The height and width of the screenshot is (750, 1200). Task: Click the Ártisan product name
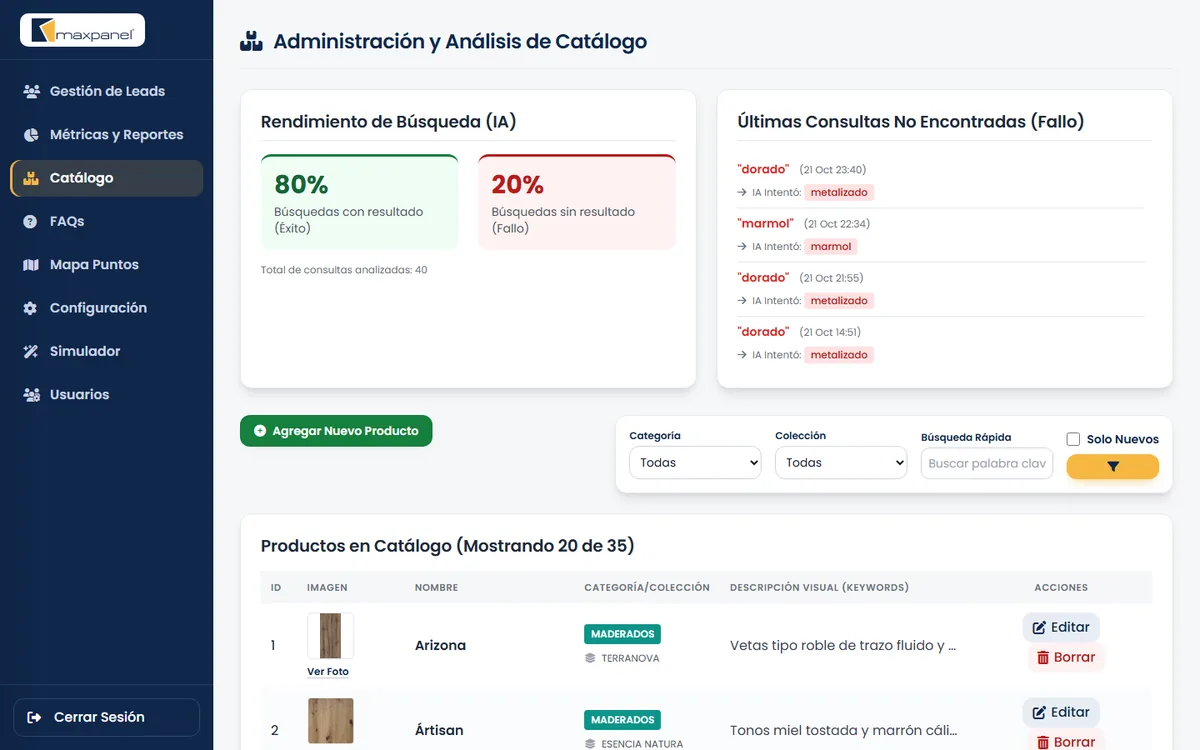439,730
